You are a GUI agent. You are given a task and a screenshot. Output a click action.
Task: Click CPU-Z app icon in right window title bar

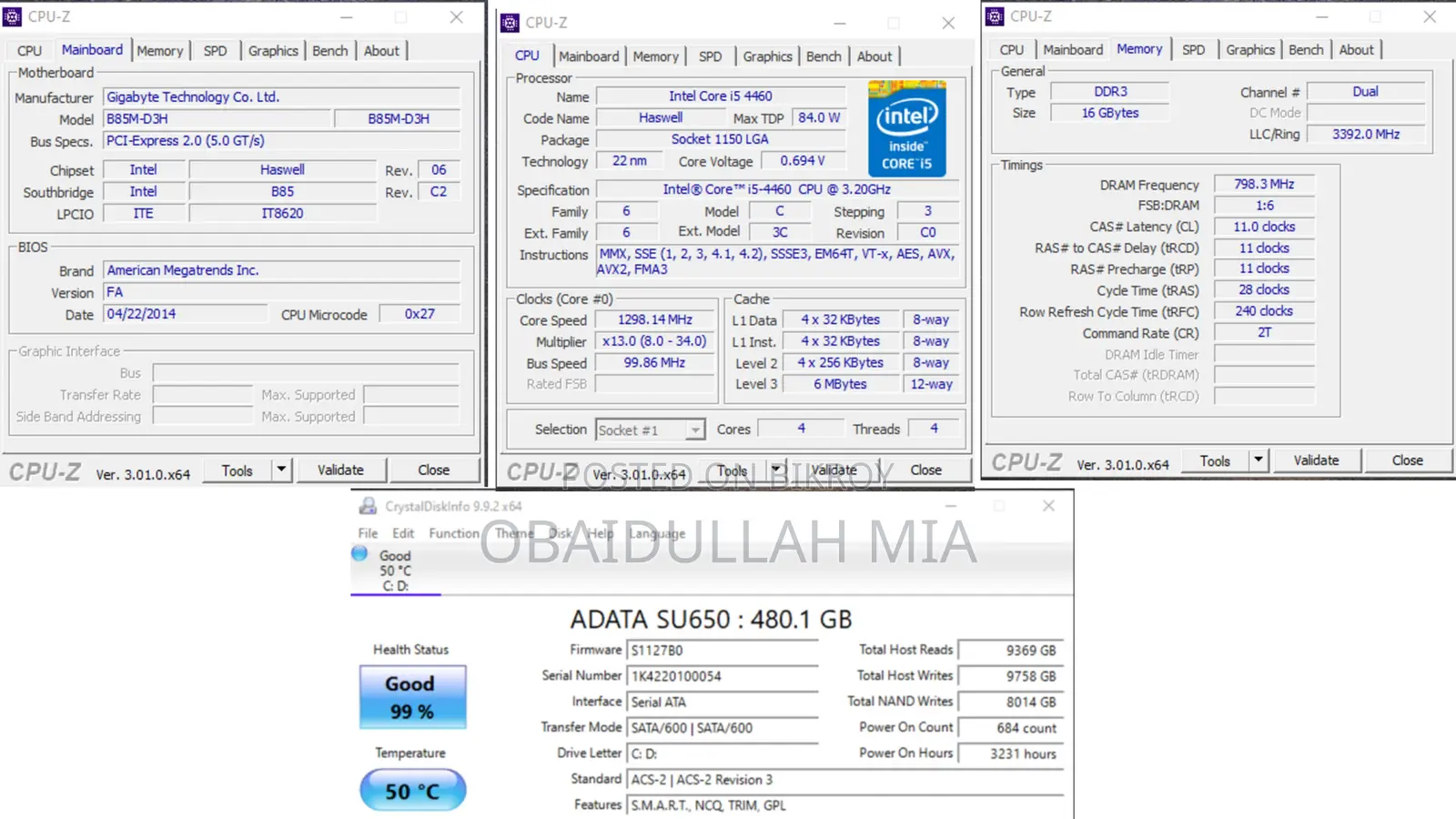coord(996,16)
